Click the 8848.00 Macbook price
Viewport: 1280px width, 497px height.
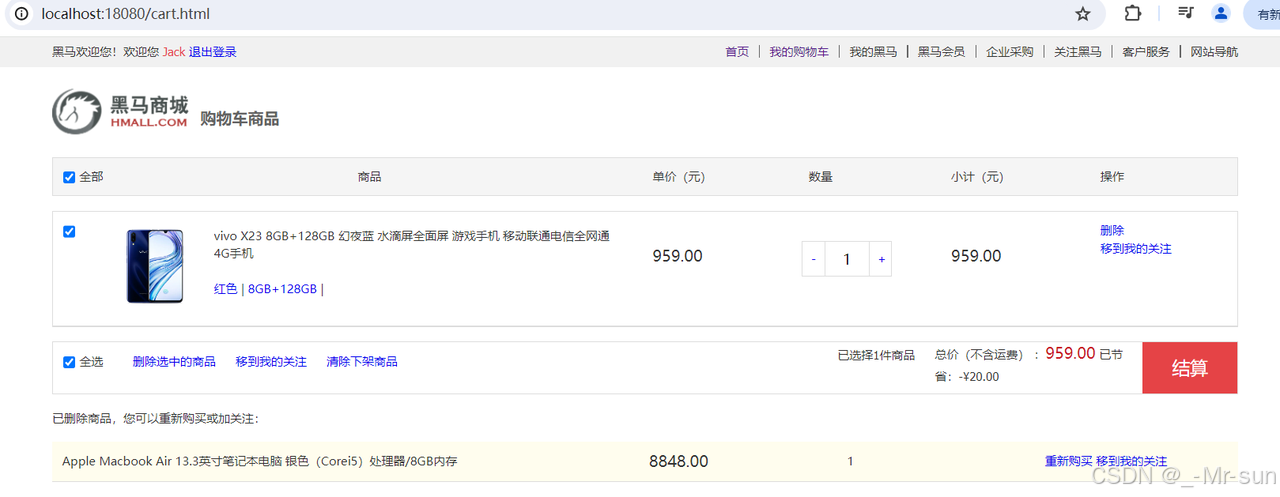[x=679, y=461]
